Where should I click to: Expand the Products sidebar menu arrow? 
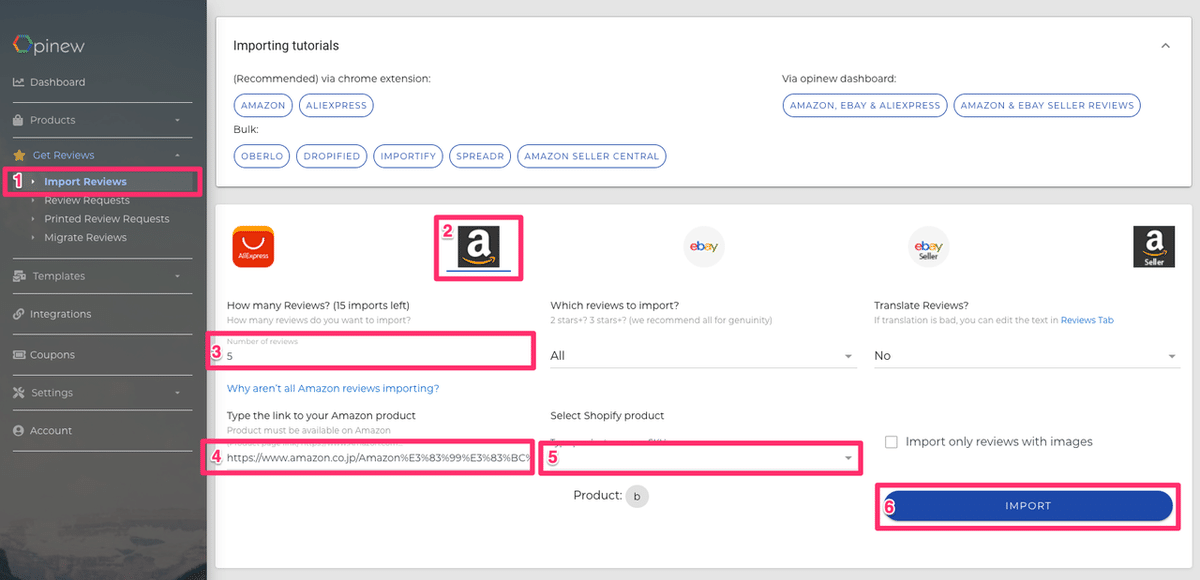click(177, 120)
